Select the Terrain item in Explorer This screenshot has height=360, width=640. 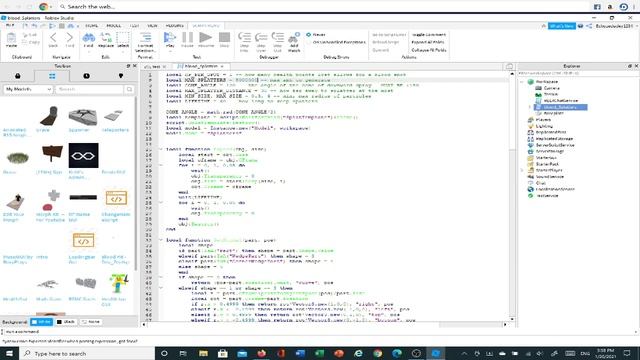pyautogui.click(x=551, y=94)
